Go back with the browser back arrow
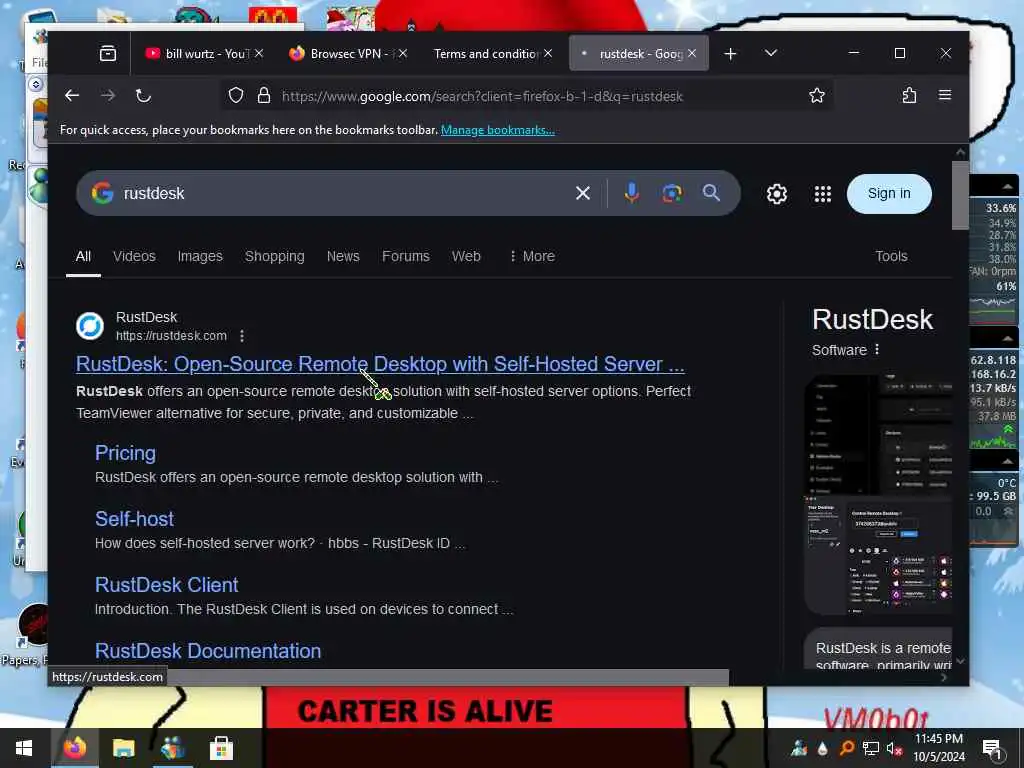The width and height of the screenshot is (1024, 768). pyautogui.click(x=72, y=96)
